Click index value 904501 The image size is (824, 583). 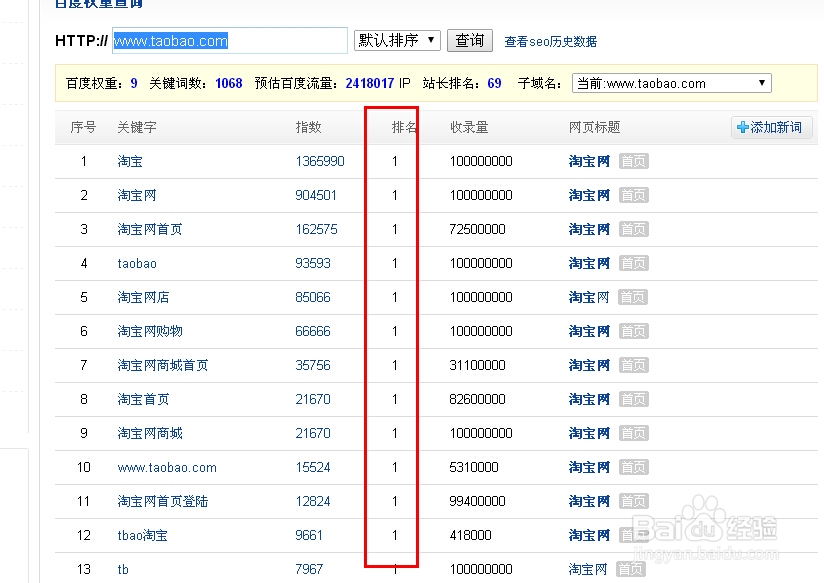click(316, 196)
